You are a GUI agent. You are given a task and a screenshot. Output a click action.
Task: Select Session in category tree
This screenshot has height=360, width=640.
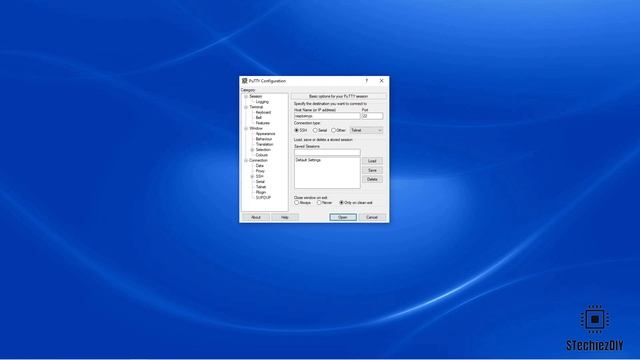coord(256,96)
